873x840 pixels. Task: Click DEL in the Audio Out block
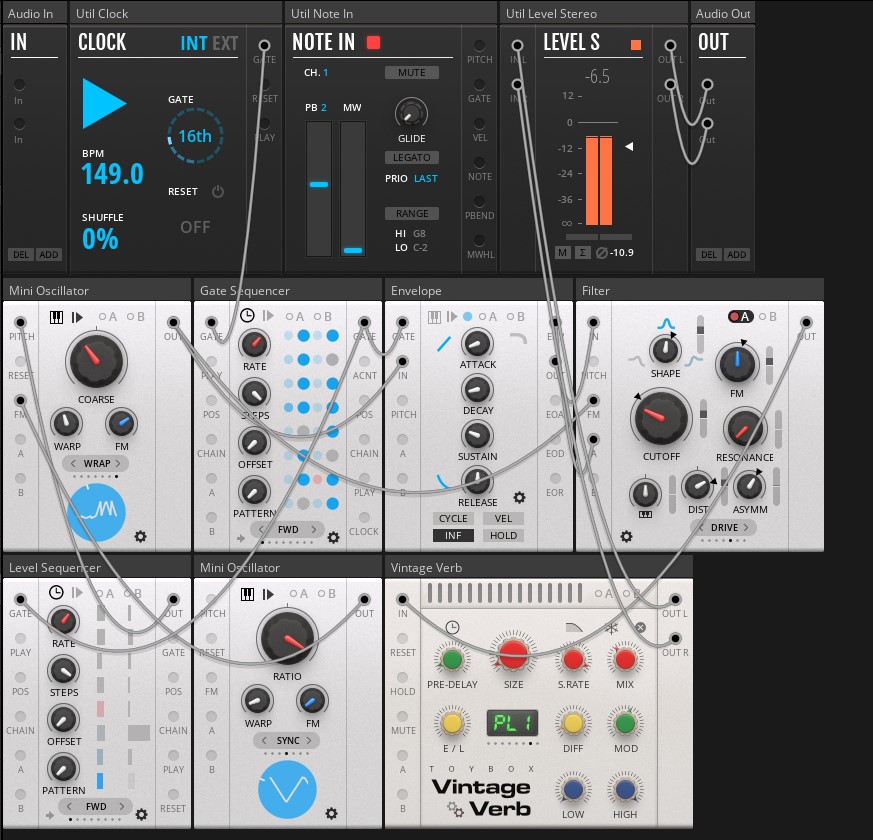[709, 254]
